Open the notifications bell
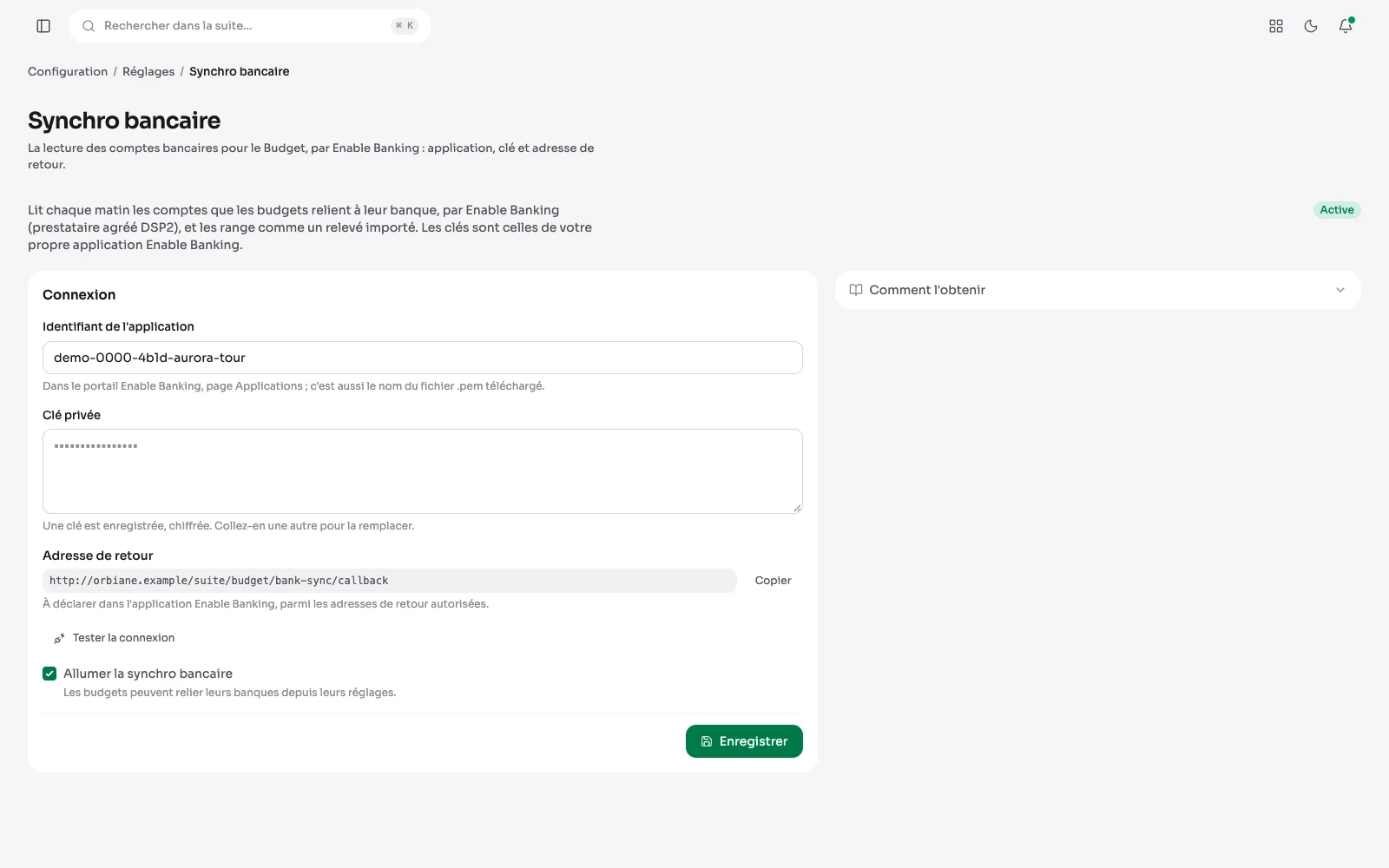1389x868 pixels. [x=1346, y=26]
